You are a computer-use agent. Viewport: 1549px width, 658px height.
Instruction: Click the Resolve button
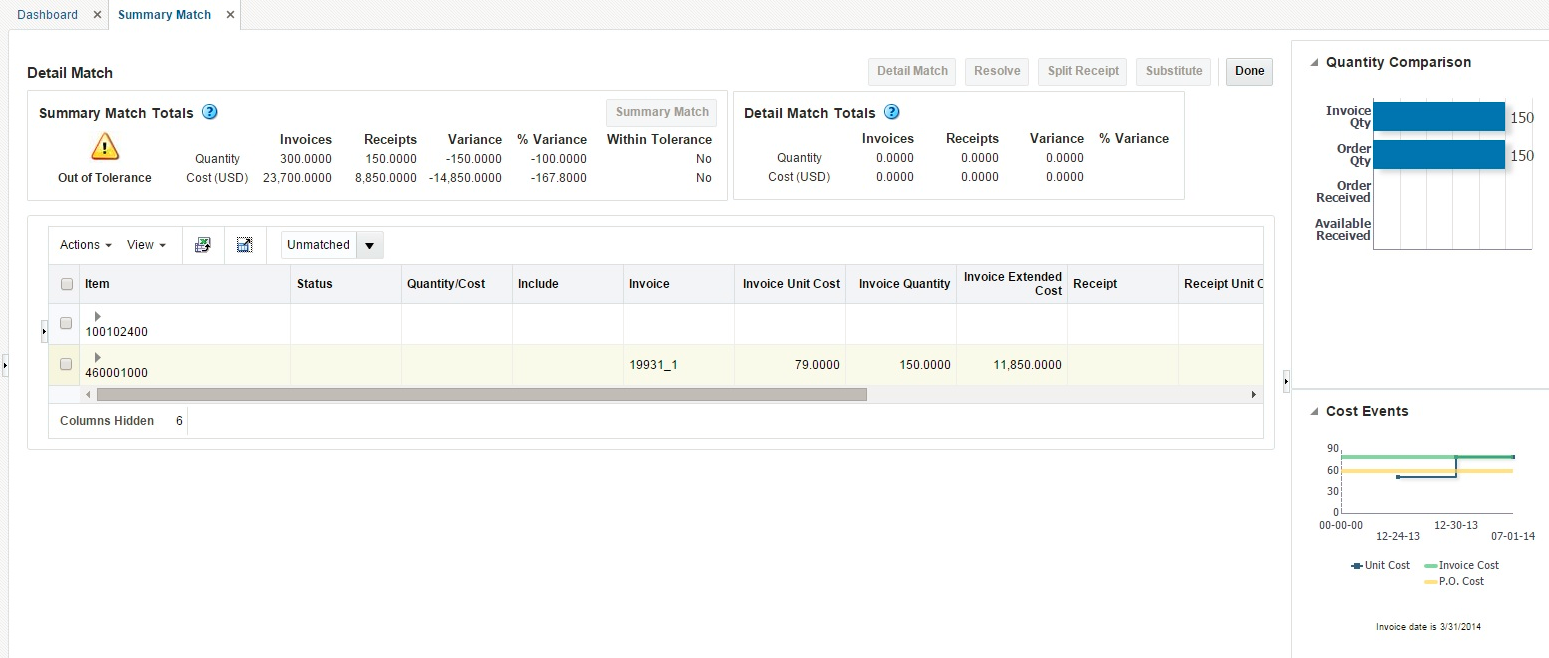[x=997, y=71]
